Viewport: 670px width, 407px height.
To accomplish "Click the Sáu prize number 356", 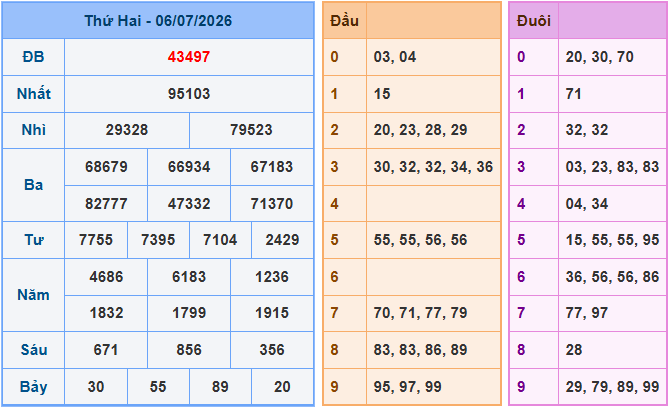I will [272, 350].
